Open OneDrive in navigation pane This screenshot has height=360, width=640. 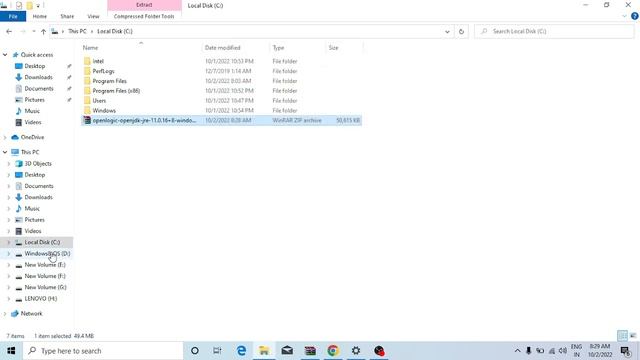pyautogui.click(x=32, y=137)
